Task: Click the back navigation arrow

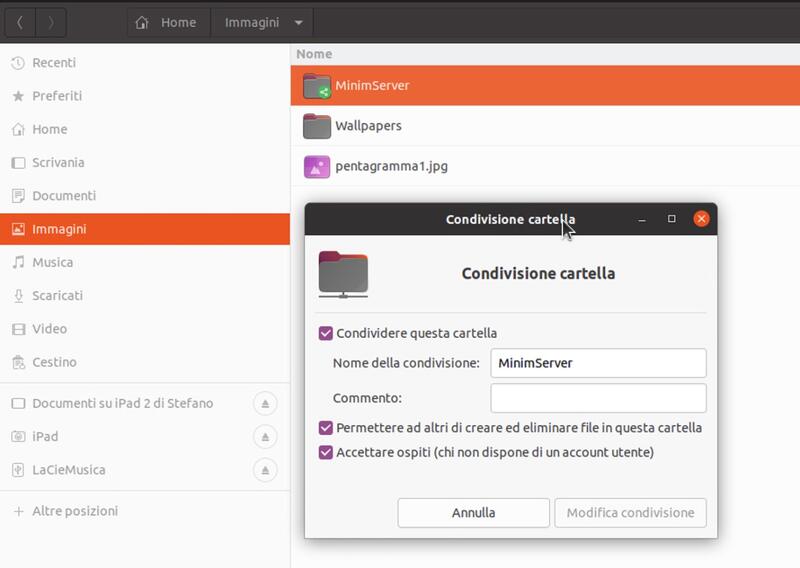Action: click(x=20, y=22)
